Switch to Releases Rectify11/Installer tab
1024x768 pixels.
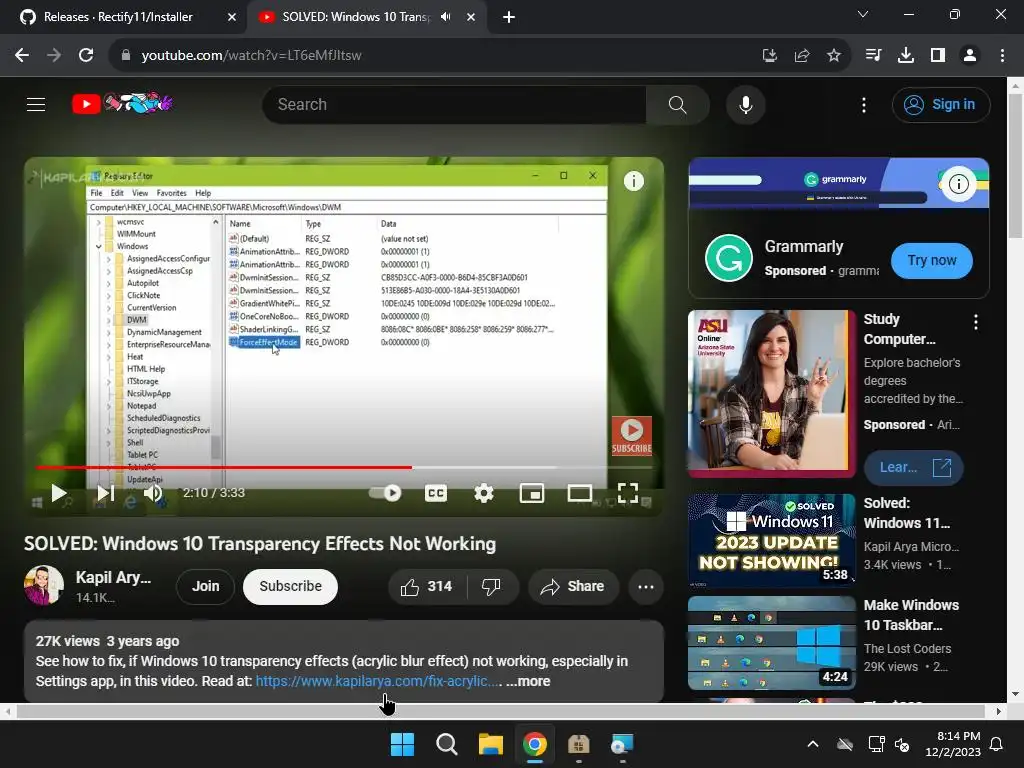118,17
